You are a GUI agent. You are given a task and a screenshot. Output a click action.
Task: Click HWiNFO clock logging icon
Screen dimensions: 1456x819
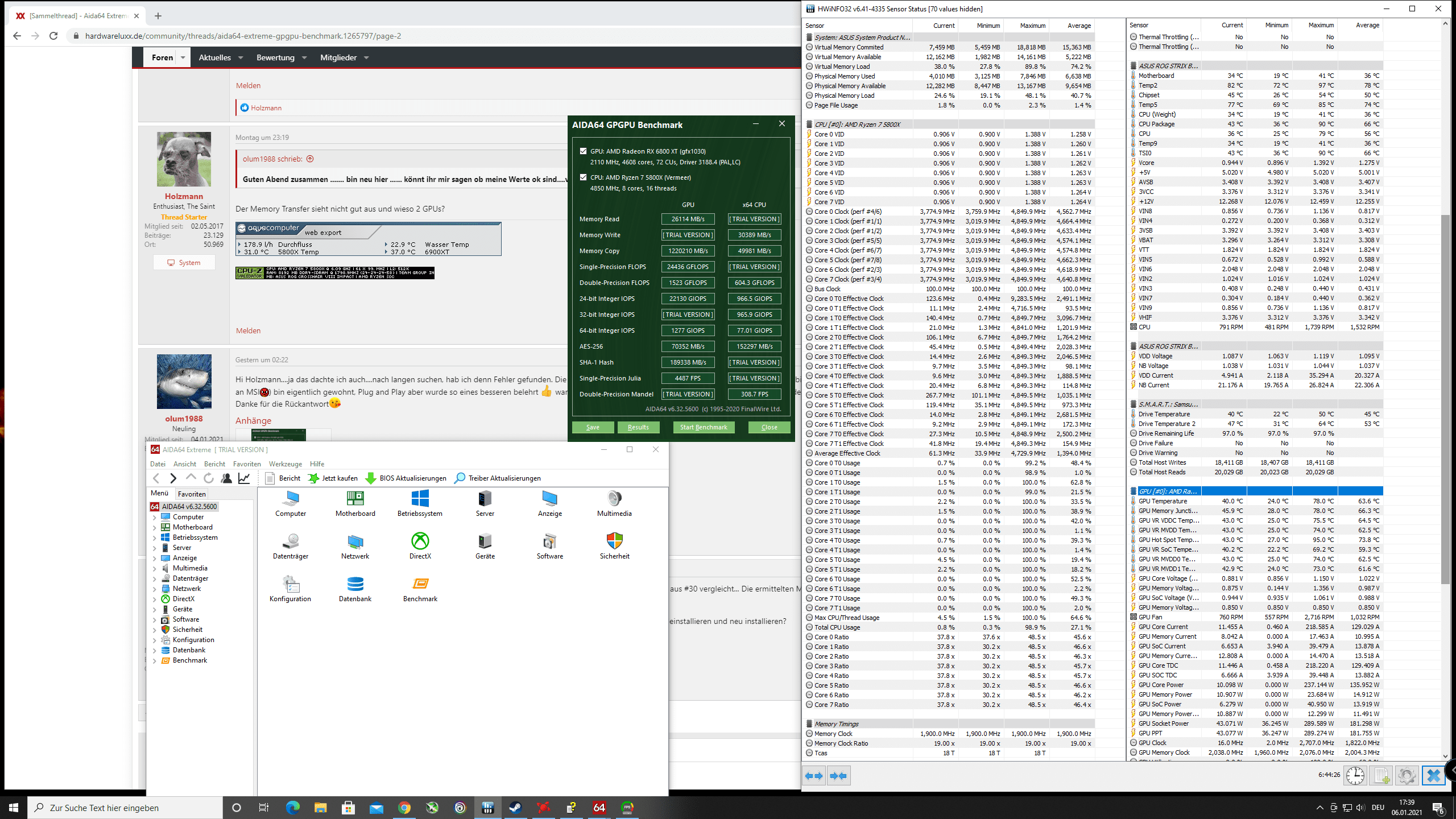[1355, 775]
